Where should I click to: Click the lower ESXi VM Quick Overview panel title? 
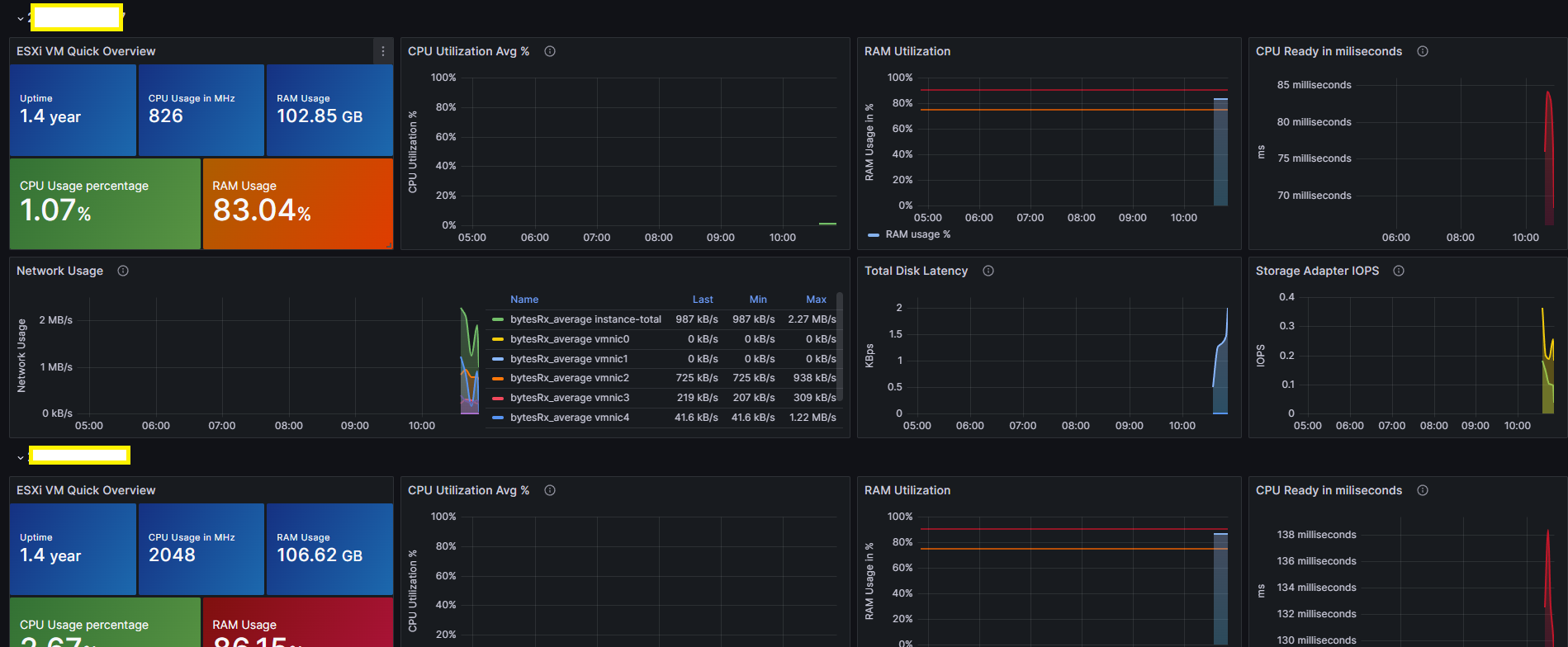[86, 490]
